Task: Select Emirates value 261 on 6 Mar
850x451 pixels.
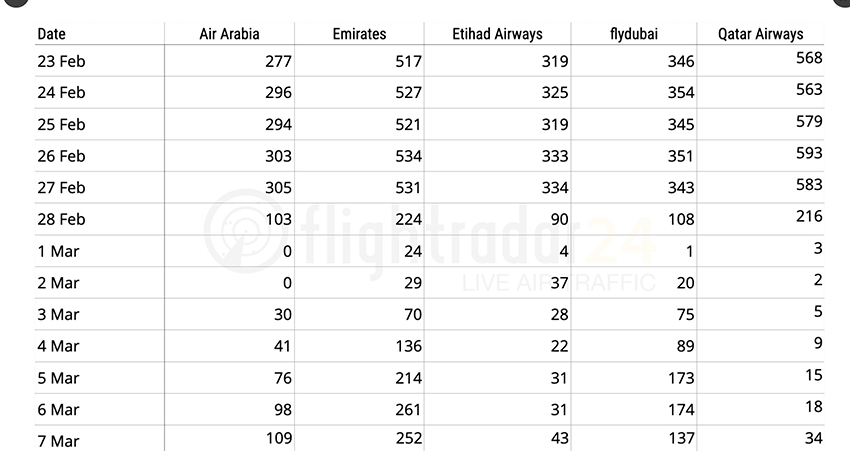Action: [408, 410]
